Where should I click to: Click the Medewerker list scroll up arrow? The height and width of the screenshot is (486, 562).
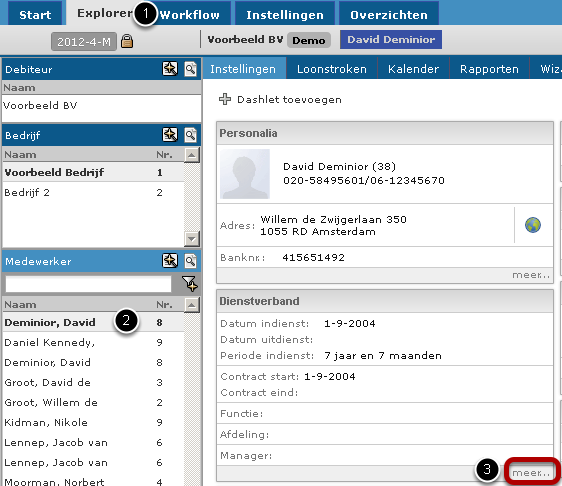tap(192, 305)
